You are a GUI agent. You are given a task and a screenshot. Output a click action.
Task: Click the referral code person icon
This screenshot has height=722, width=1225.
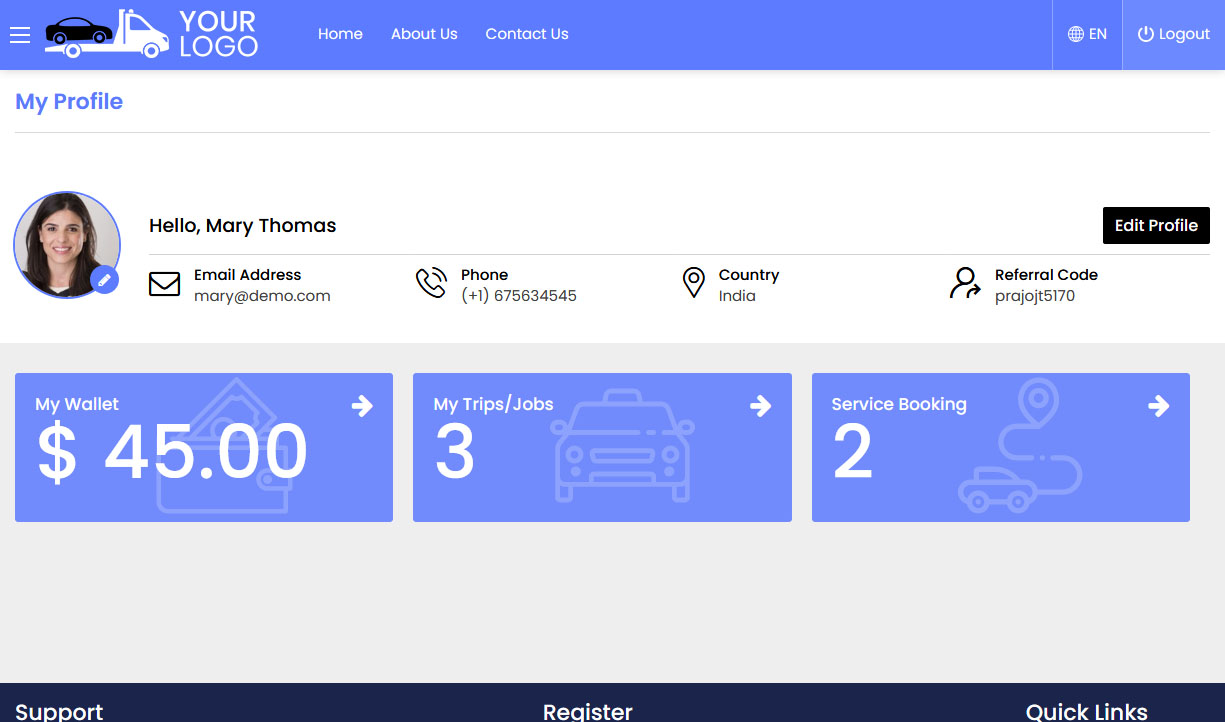[965, 283]
